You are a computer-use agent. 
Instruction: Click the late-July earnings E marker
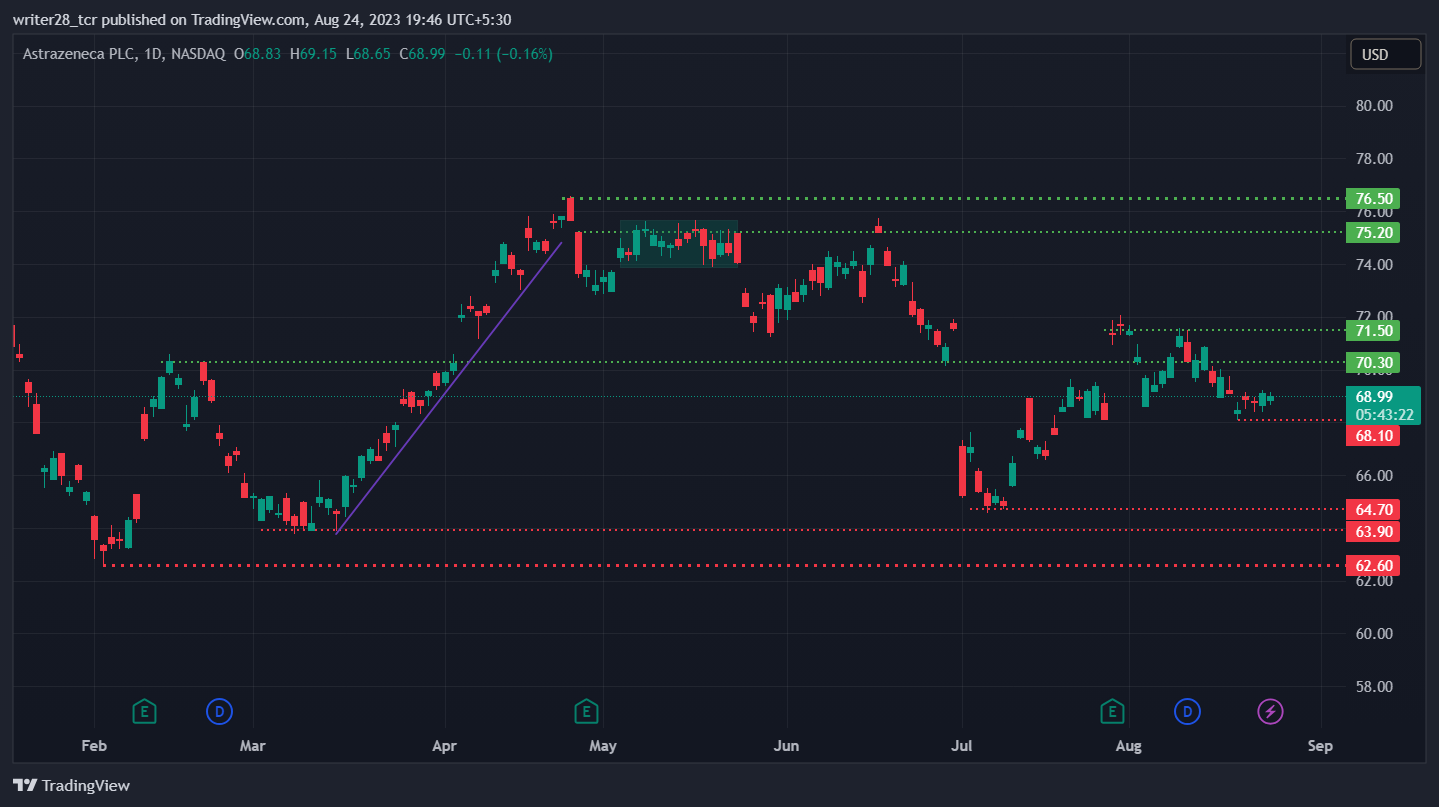click(x=1111, y=712)
